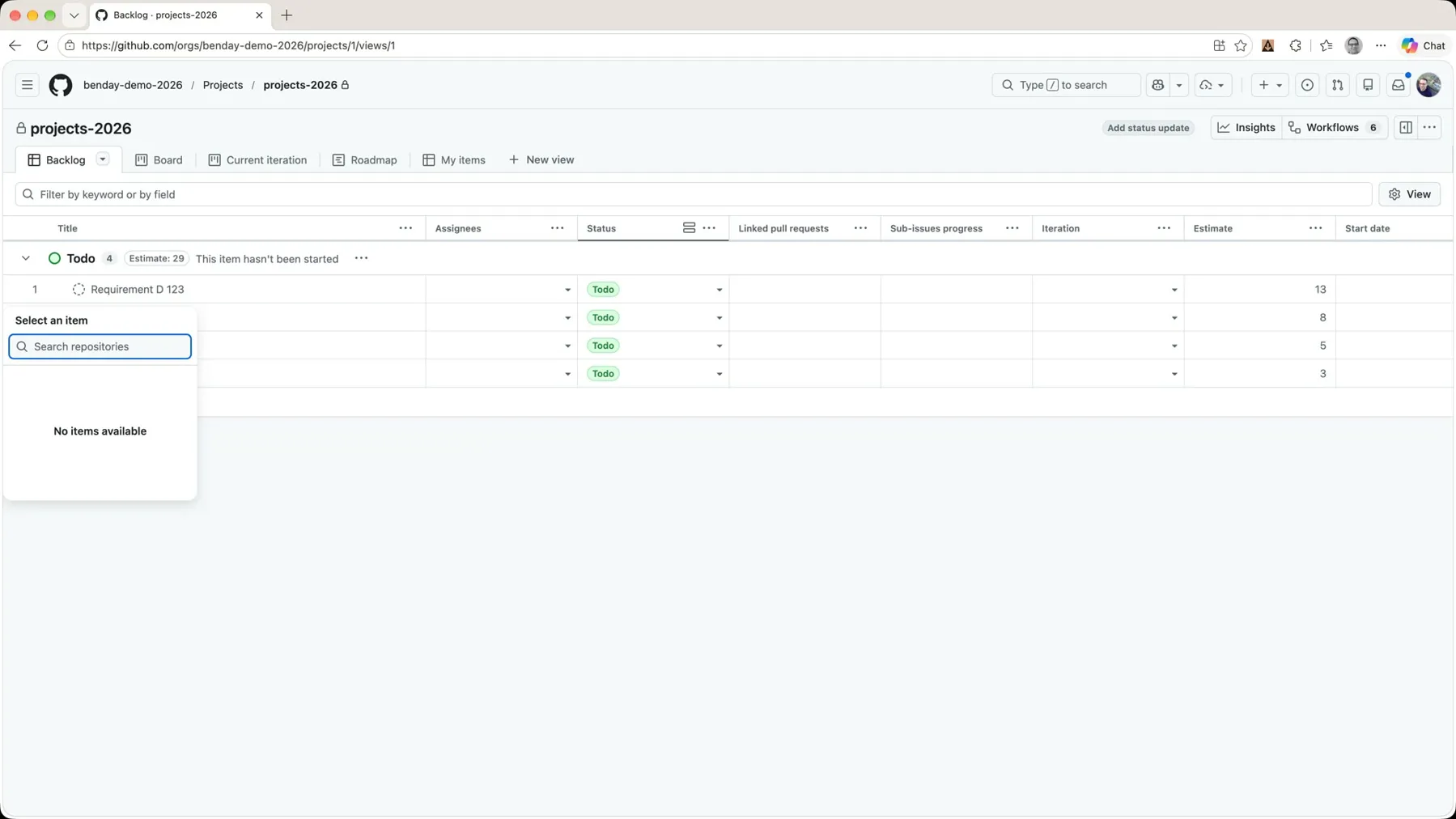This screenshot has width=1456, height=819.
Task: Open the View settings button
Action: pos(1410,194)
